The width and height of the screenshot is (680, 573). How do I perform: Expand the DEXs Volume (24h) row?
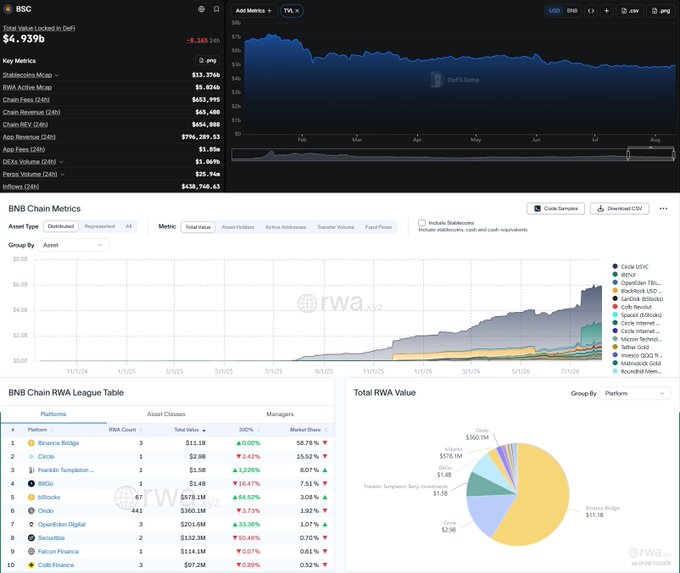click(61, 162)
